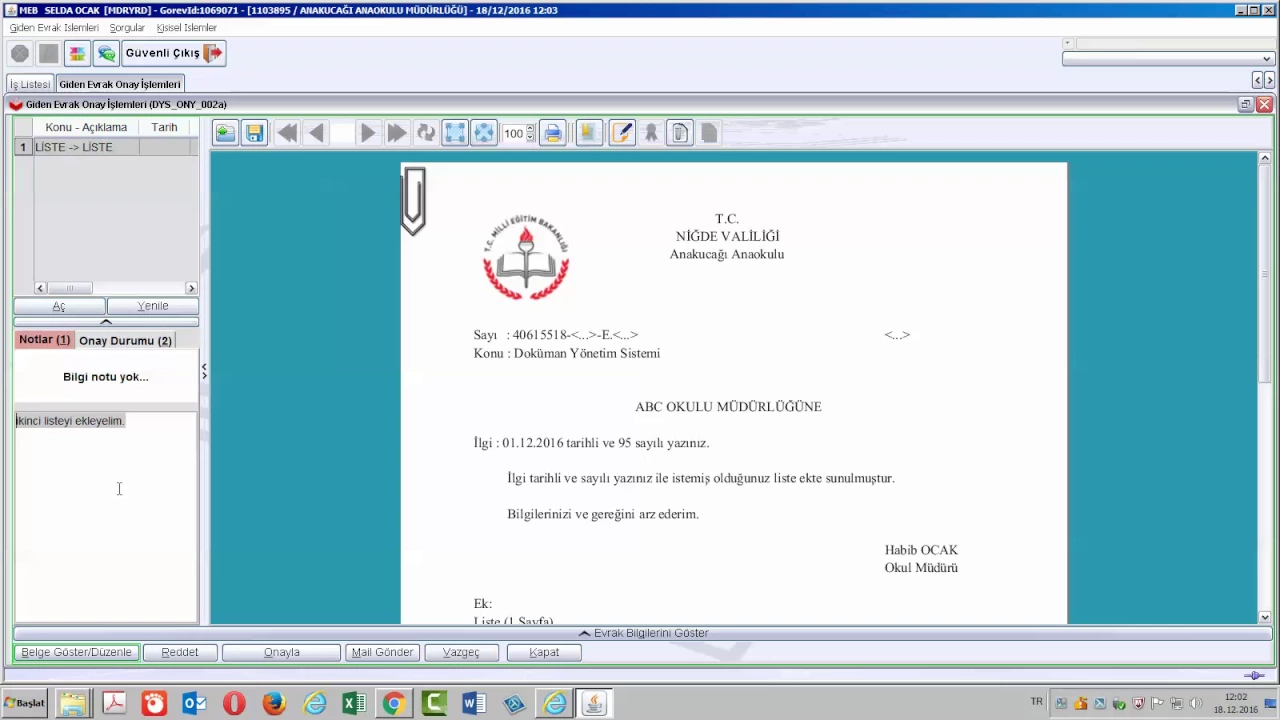Click scroll down arrow of document view
The image size is (1280, 720).
[1265, 617]
